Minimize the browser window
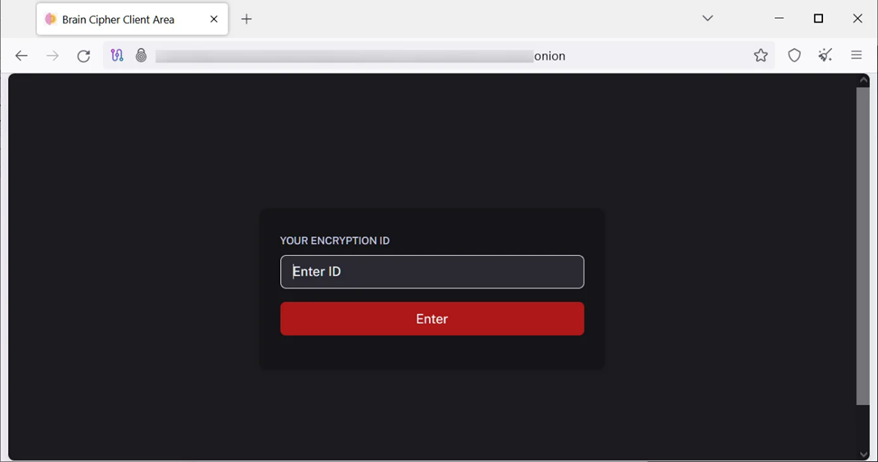Image resolution: width=878 pixels, height=462 pixels. click(x=779, y=19)
